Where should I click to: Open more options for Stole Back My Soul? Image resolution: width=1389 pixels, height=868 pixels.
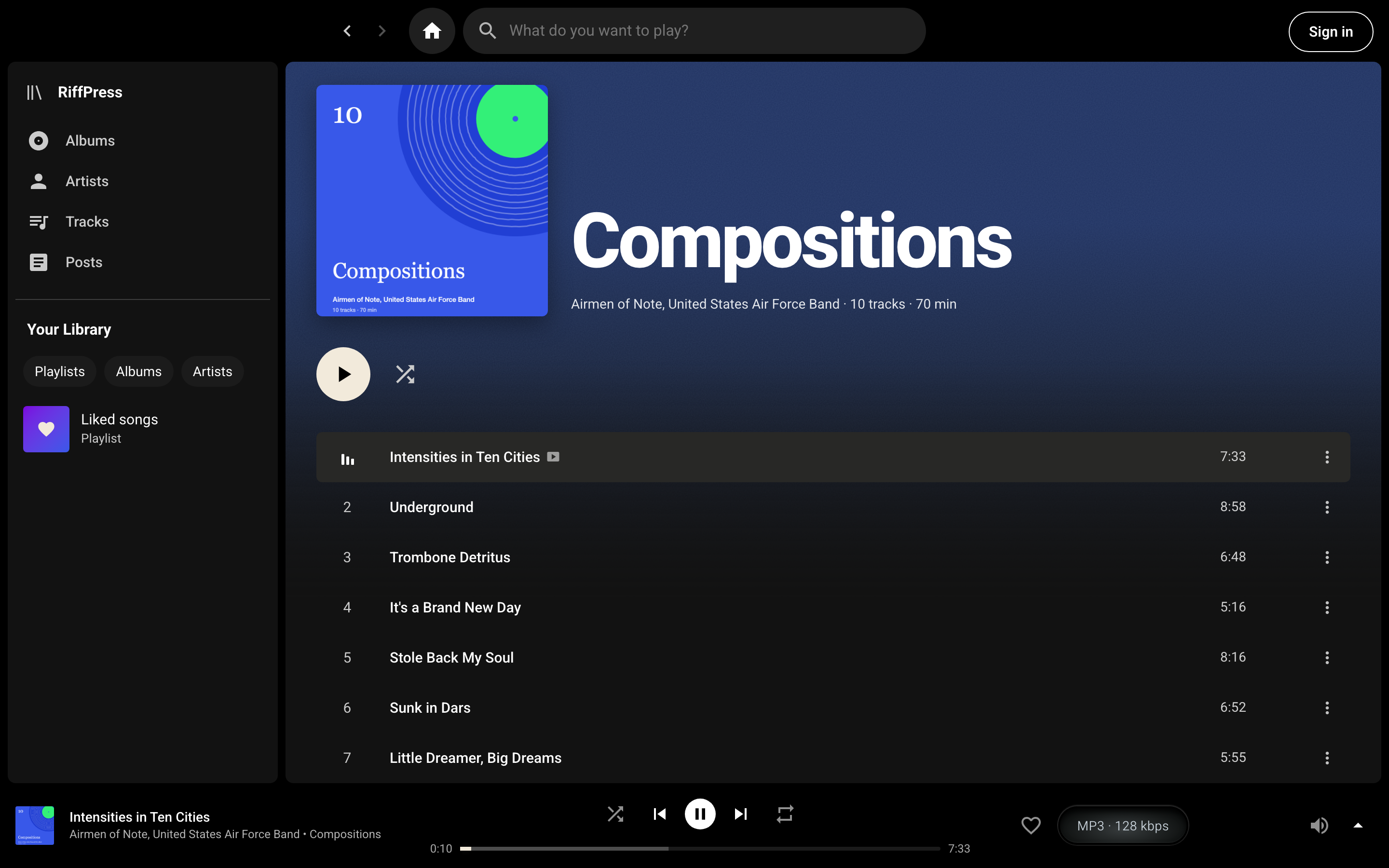click(x=1327, y=657)
